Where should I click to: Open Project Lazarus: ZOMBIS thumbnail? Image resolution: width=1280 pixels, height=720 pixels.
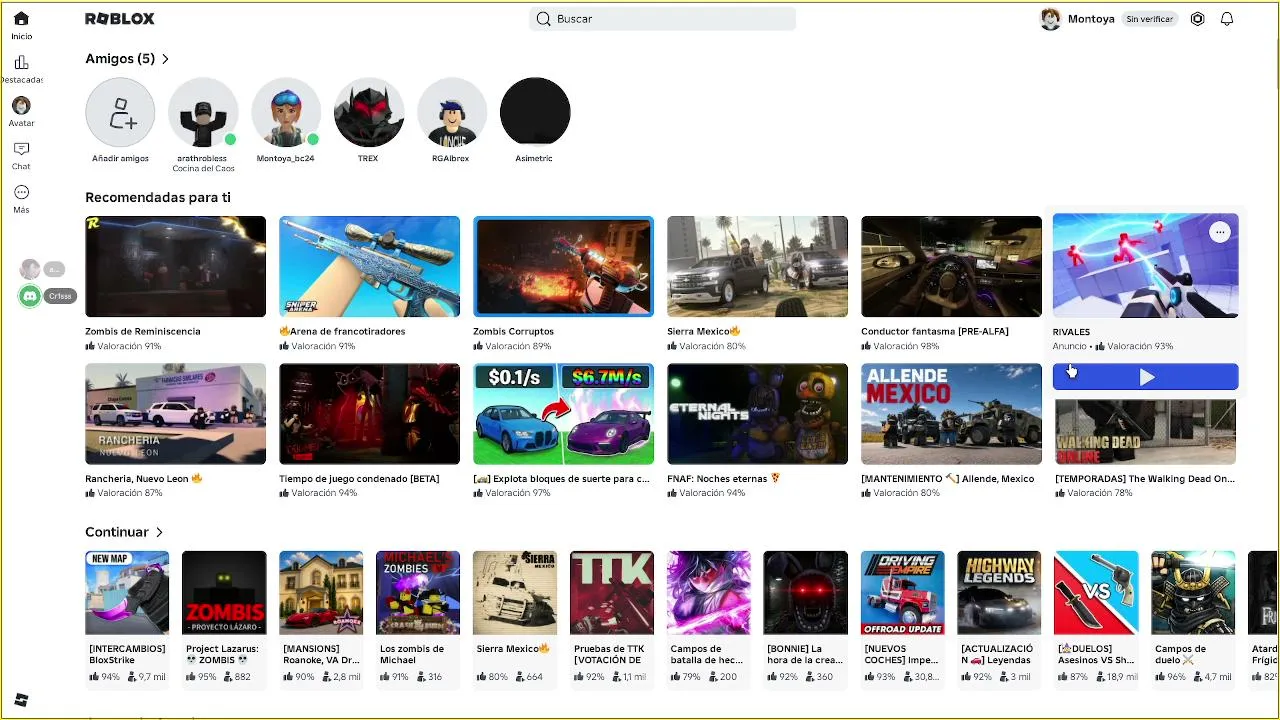coord(224,592)
